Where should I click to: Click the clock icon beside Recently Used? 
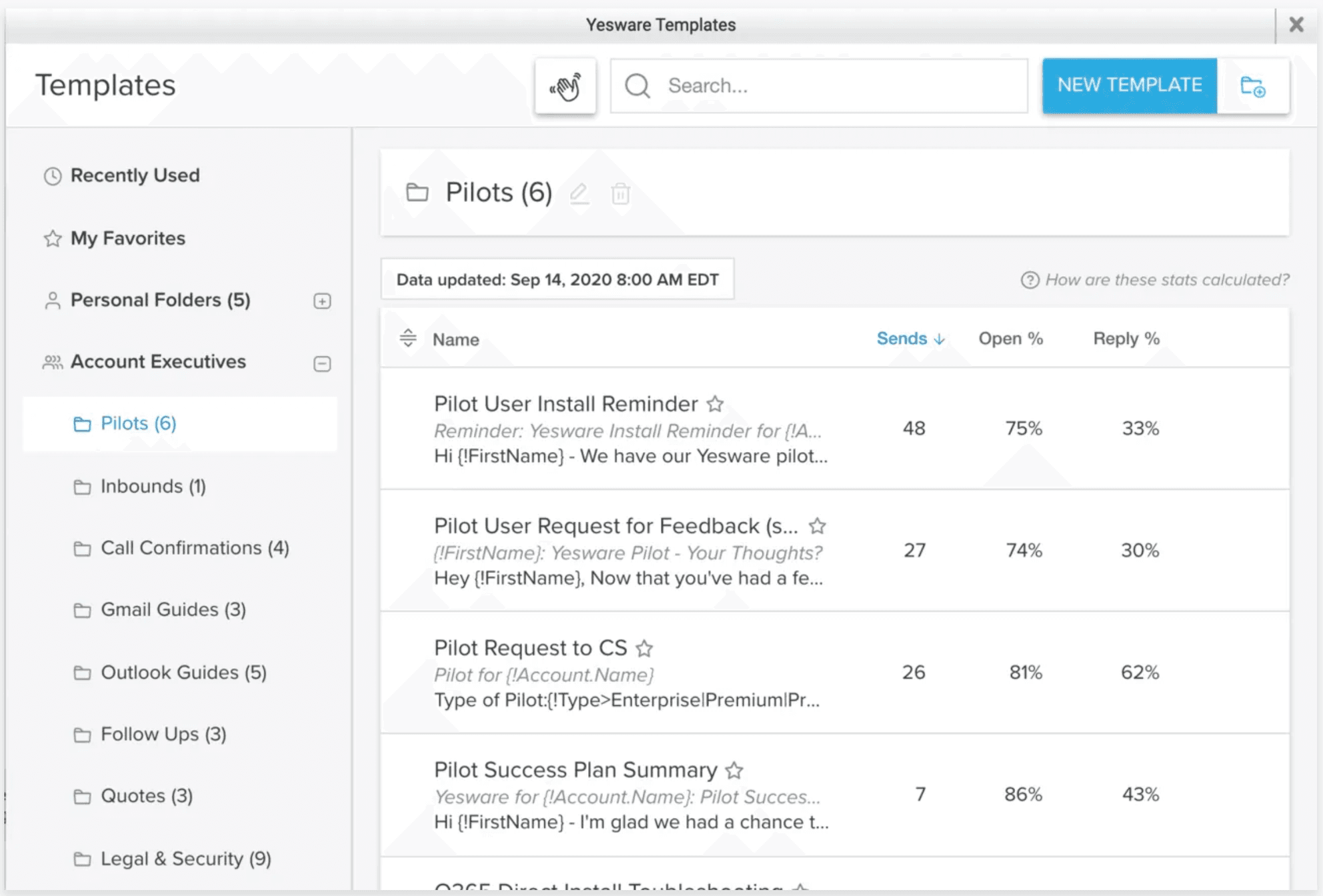click(x=51, y=175)
